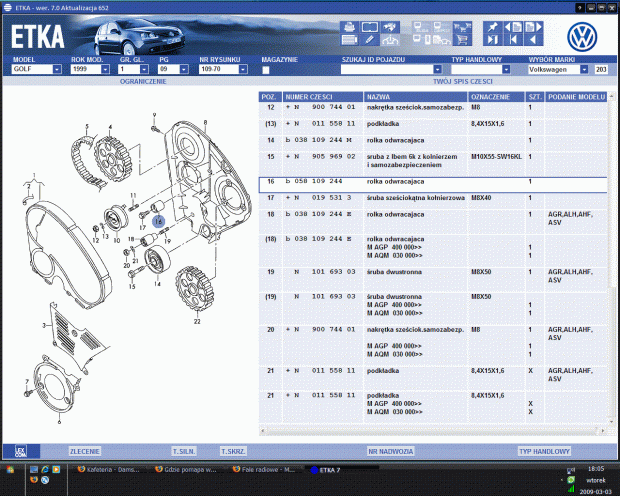
Task: Click the multiple shopping carts icon
Action: tap(462, 27)
